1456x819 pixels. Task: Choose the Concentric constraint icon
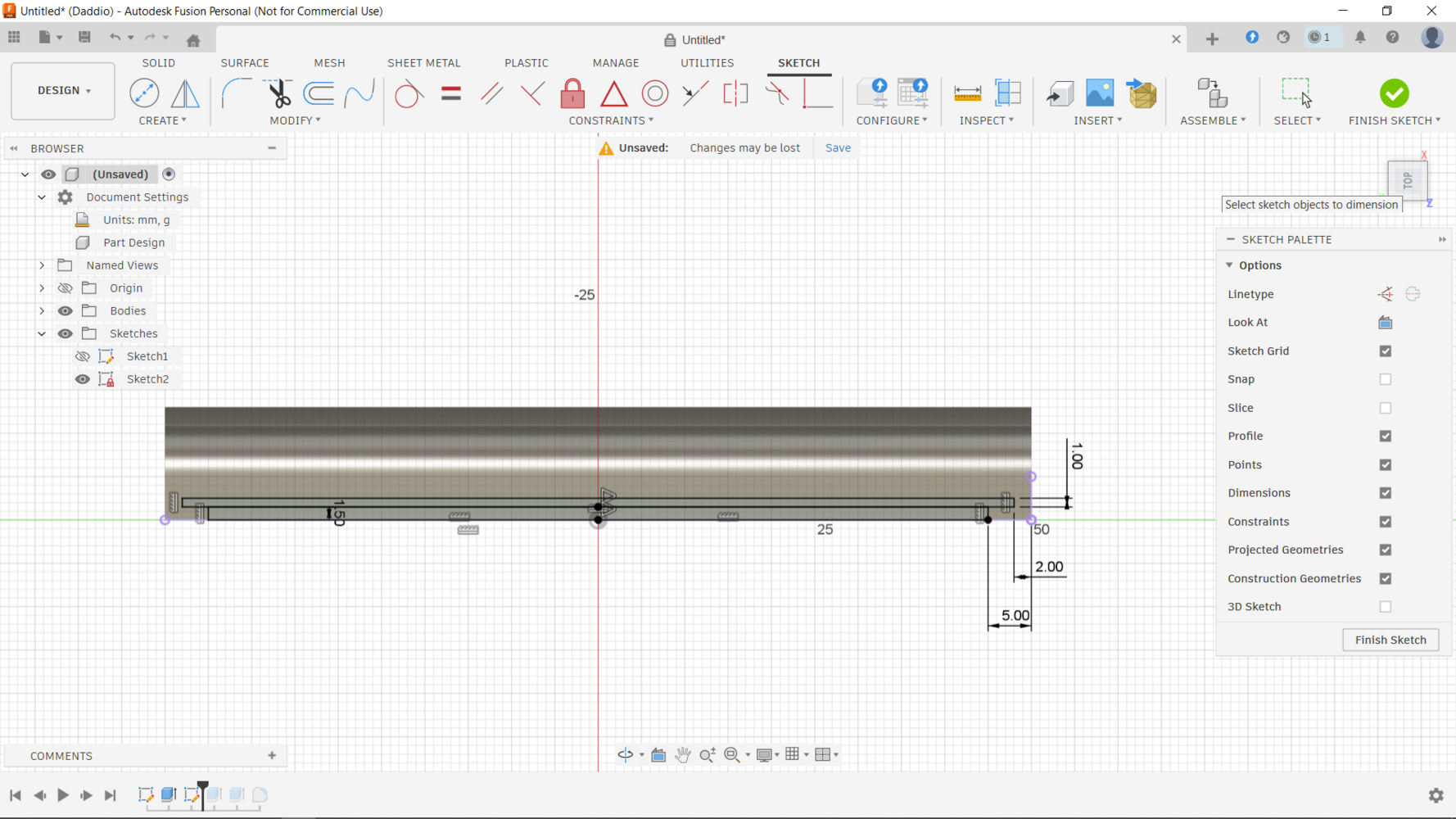654,93
